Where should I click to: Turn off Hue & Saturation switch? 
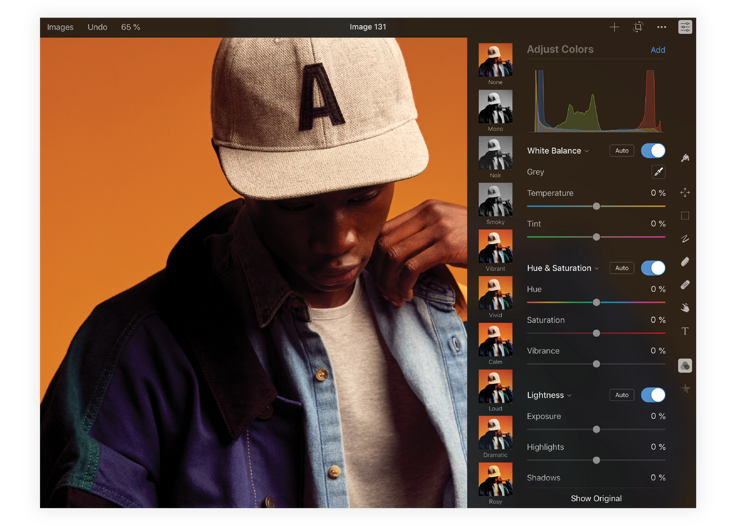[x=653, y=268]
